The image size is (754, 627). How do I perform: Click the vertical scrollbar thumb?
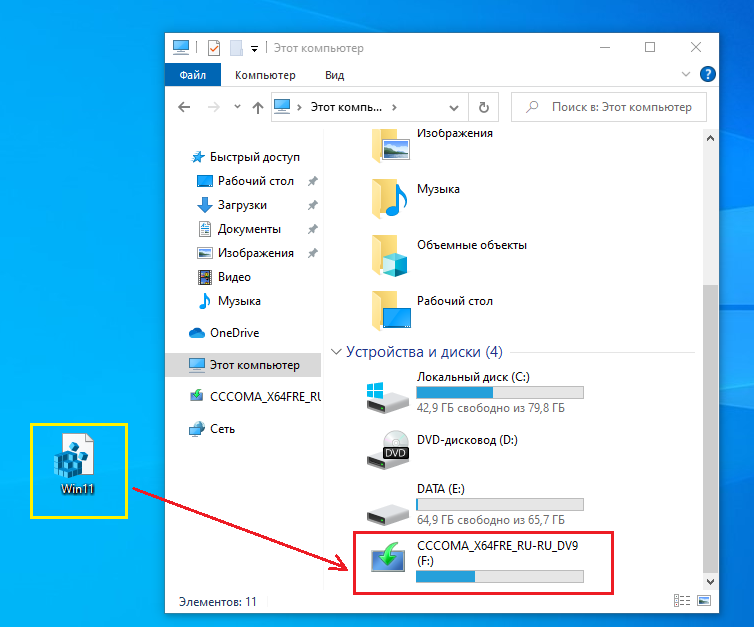tap(710, 428)
